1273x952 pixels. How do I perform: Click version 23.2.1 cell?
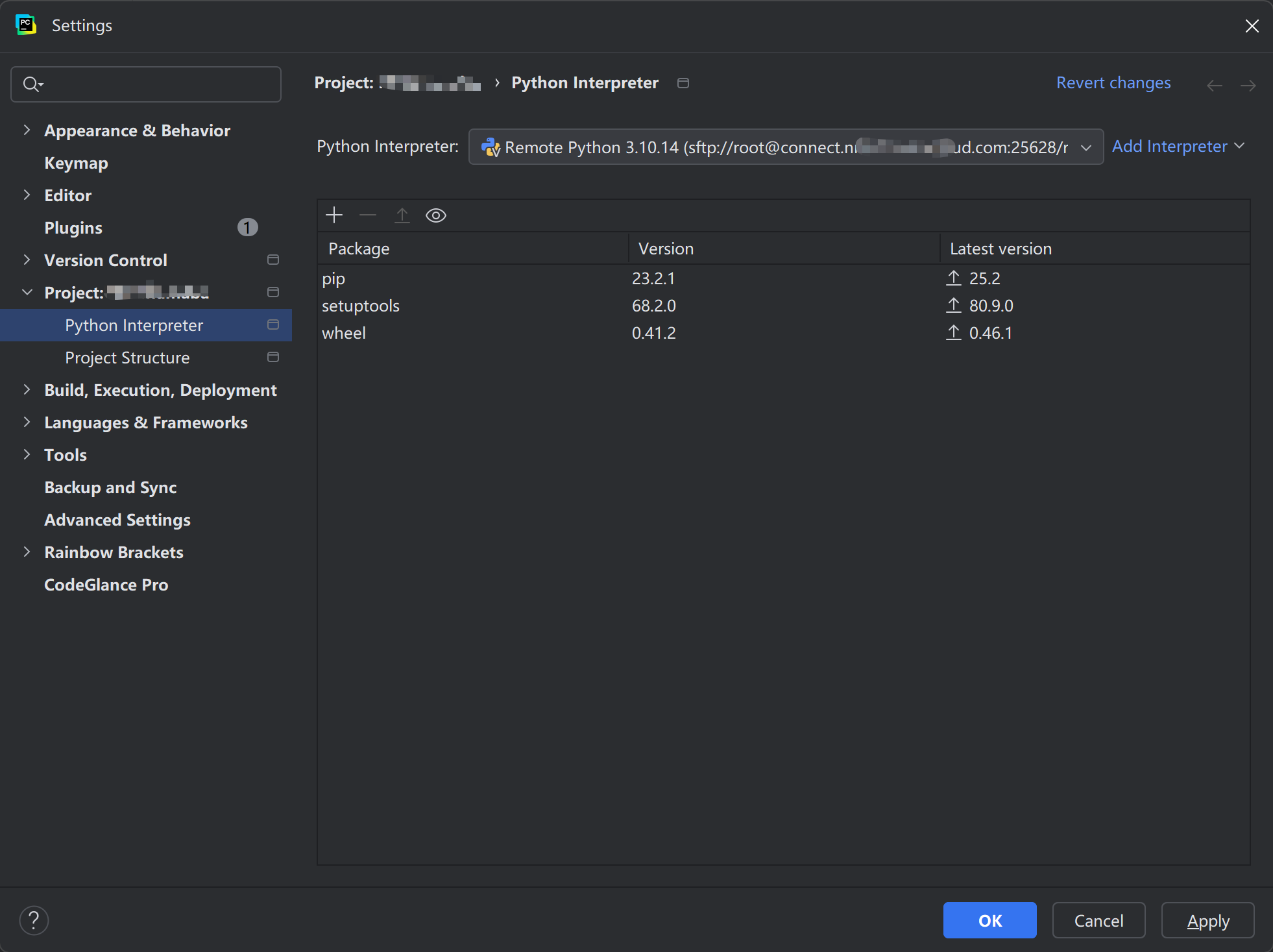pos(653,278)
